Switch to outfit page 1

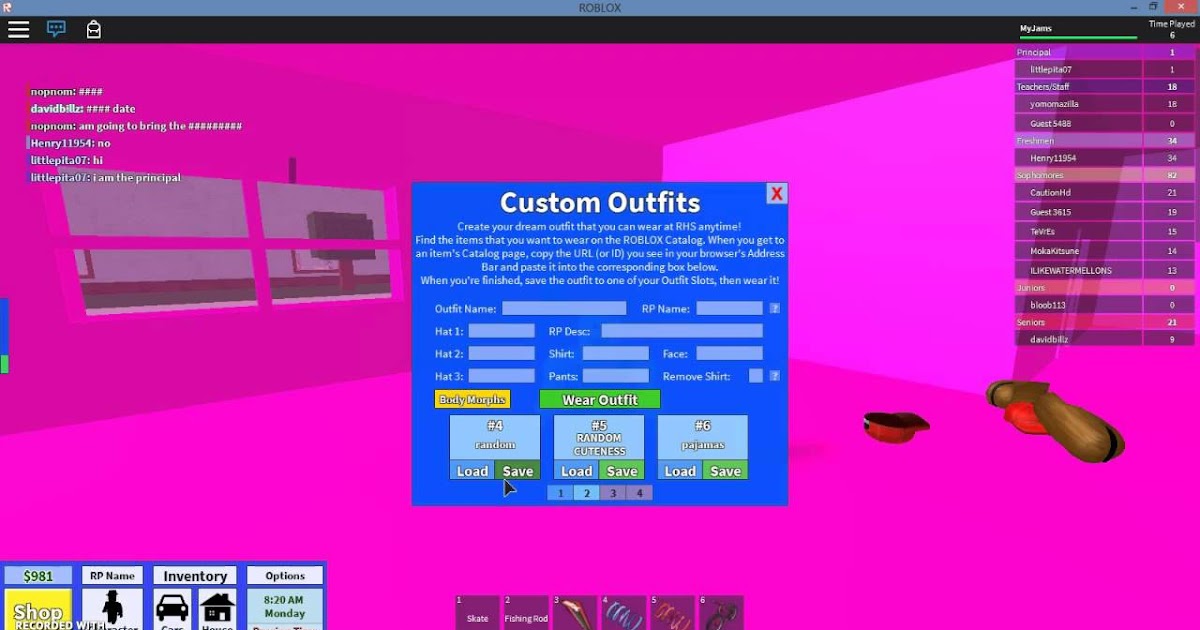561,493
